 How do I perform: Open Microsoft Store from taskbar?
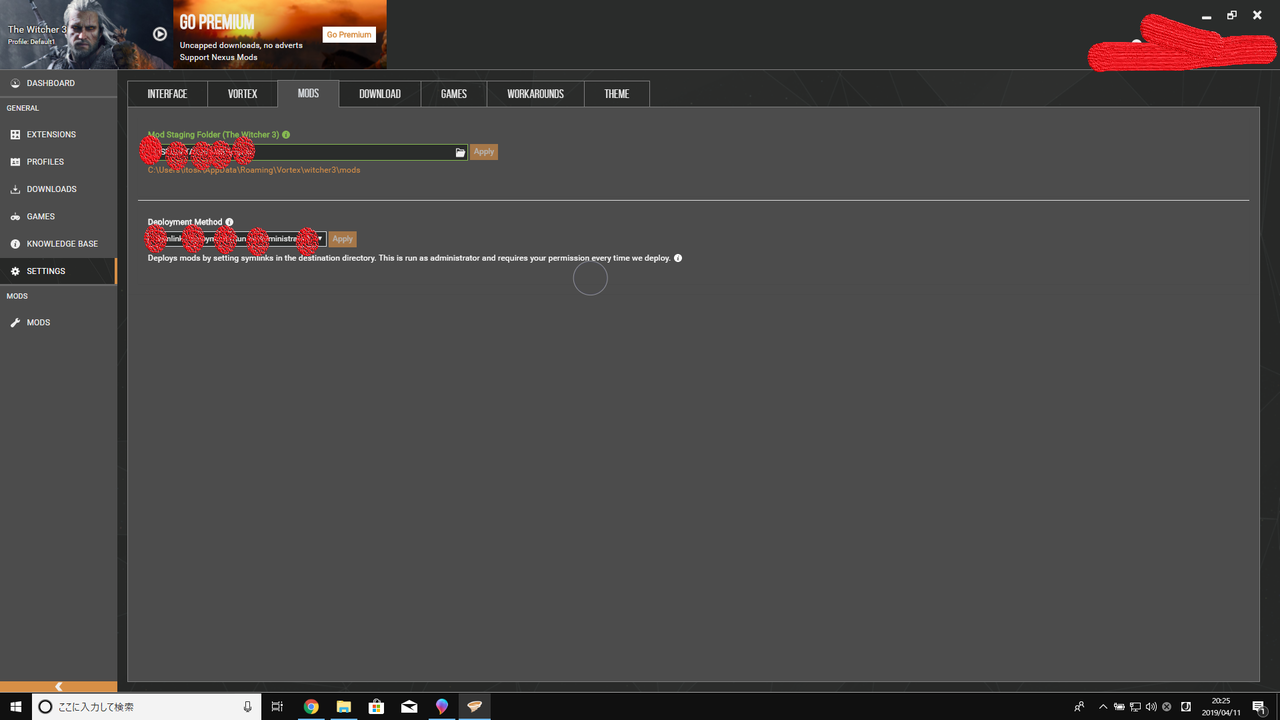(376, 707)
